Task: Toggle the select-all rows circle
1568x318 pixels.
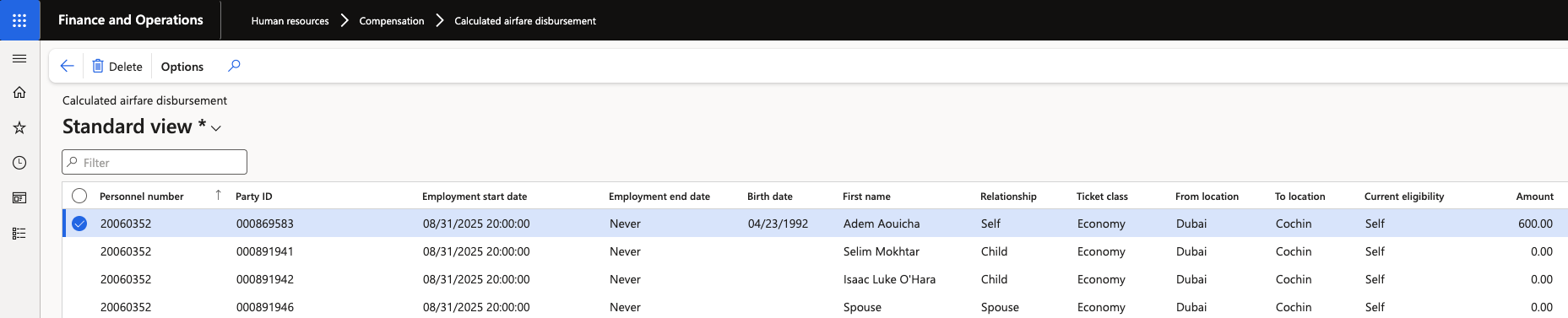Action: tap(79, 196)
